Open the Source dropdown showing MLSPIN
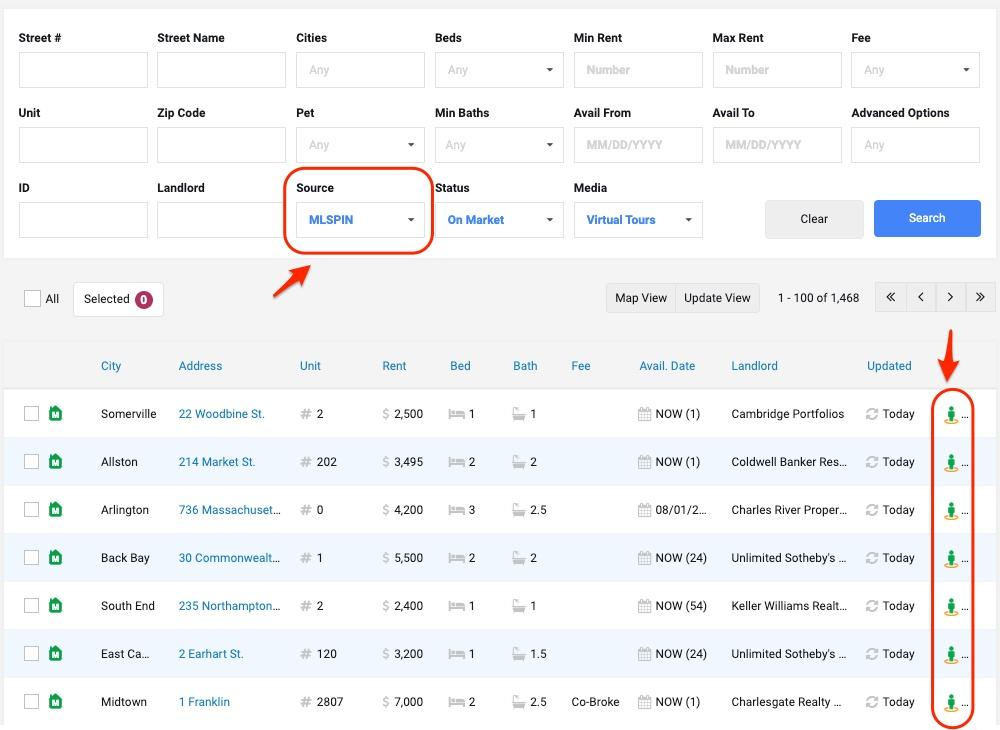The image size is (1000, 730). click(x=360, y=220)
